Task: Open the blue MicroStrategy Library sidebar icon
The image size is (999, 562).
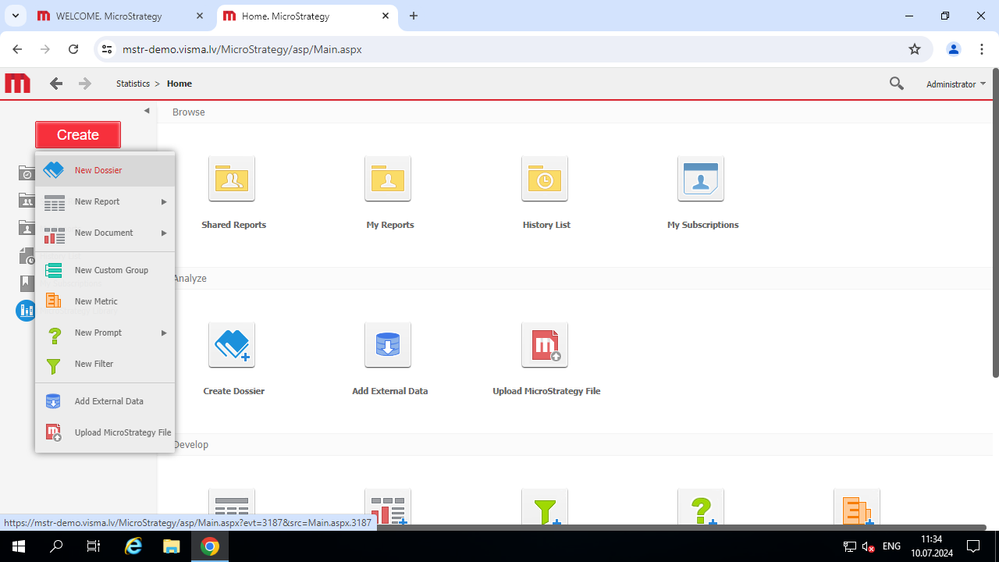Action: click(25, 310)
